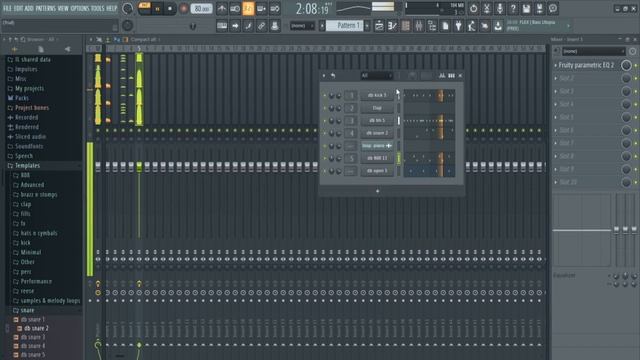Mute the db open 5 channel

tap(325, 171)
